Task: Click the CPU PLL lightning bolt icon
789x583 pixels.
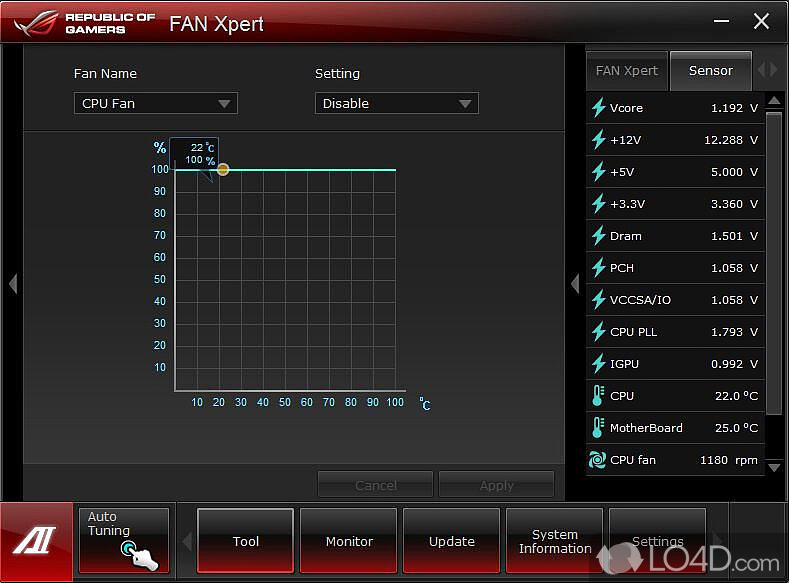Action: [x=598, y=332]
